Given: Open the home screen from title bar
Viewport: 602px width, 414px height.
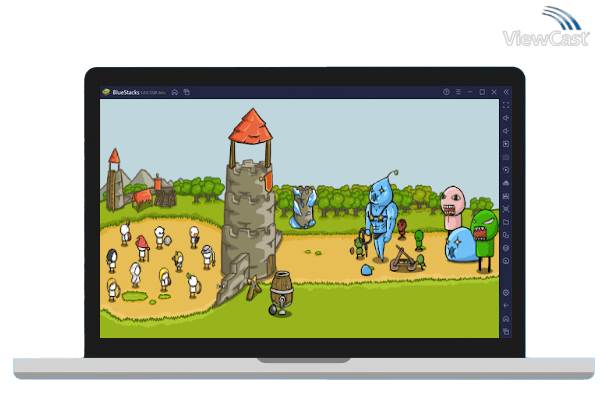Looking at the screenshot, I should [x=175, y=92].
